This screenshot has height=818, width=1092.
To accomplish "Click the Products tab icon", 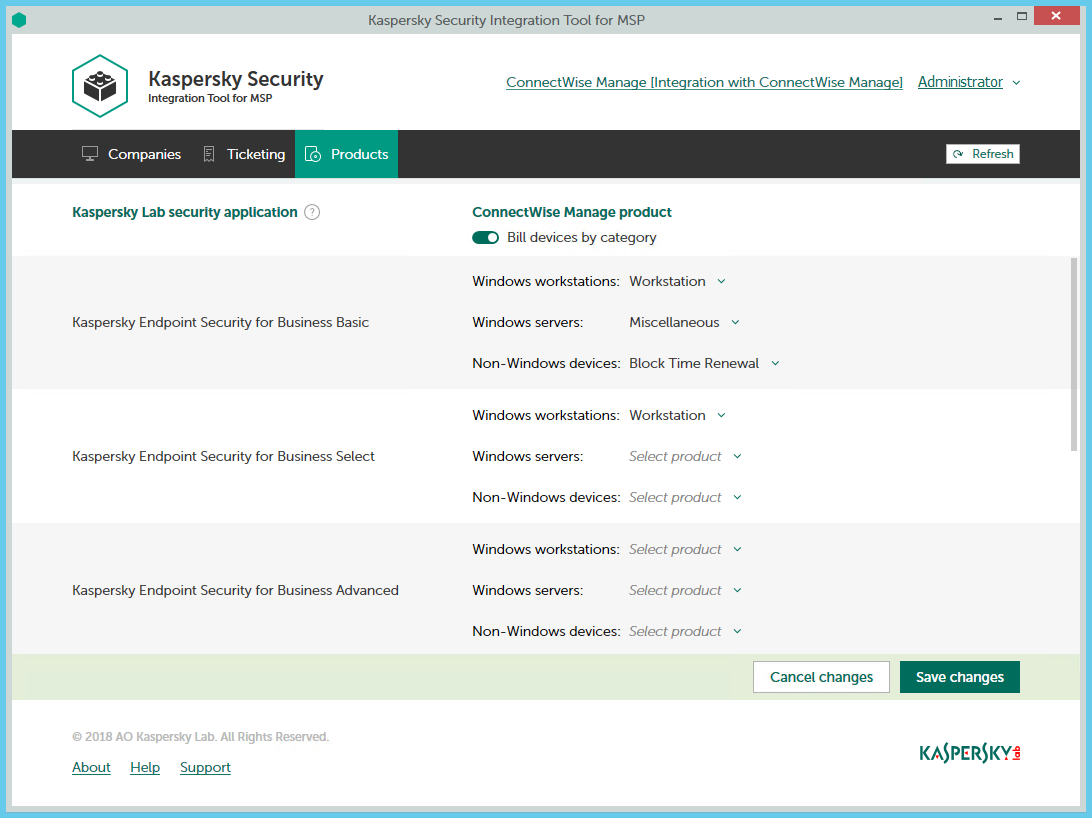I will pyautogui.click(x=313, y=154).
